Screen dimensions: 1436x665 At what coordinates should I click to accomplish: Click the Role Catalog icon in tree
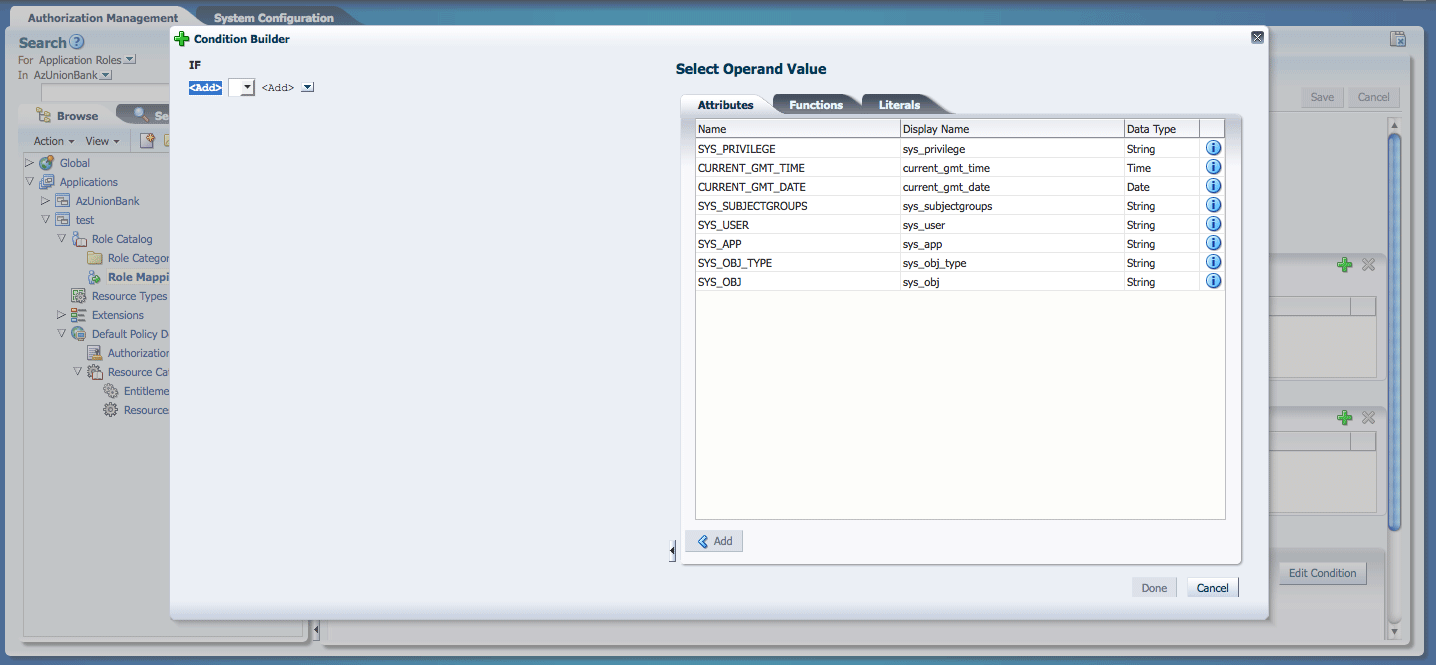coord(79,239)
